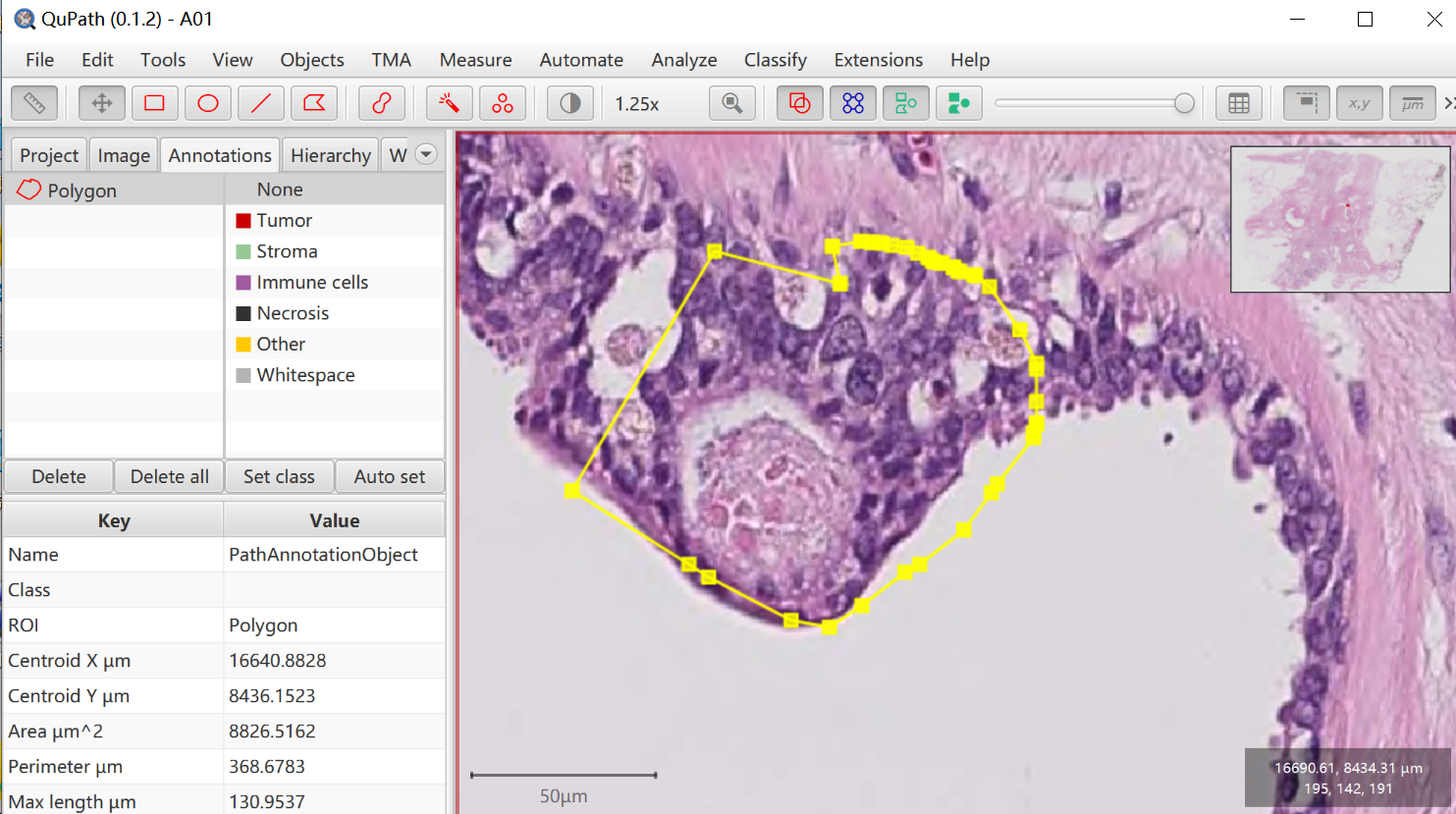Expand the hidden tabs dropdown arrow
The image size is (1456, 814).
click(x=426, y=154)
